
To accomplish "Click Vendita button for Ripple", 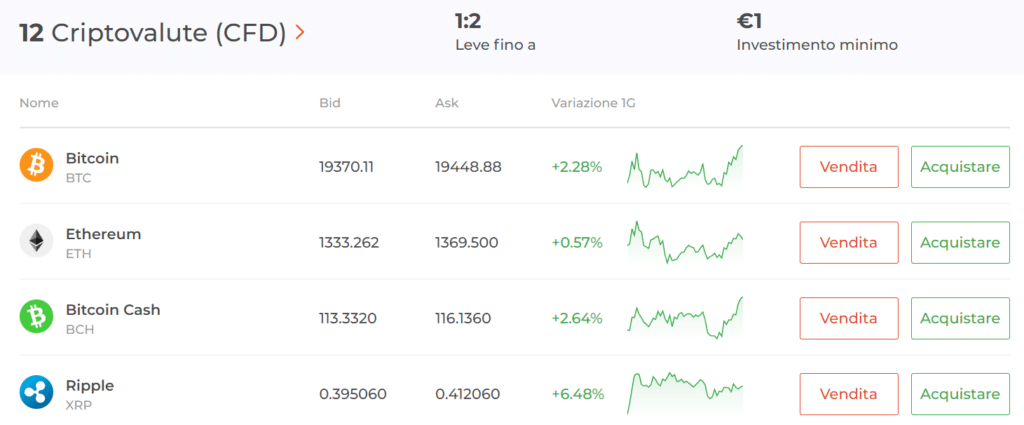I will click(849, 394).
